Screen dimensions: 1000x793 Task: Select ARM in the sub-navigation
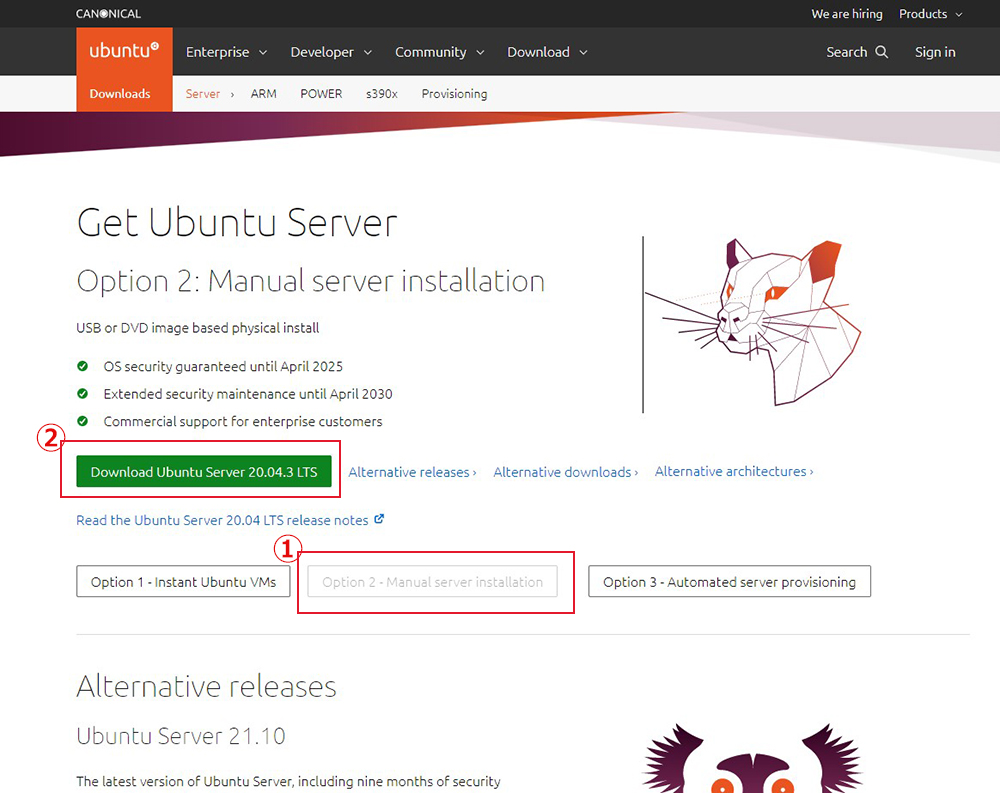click(263, 94)
